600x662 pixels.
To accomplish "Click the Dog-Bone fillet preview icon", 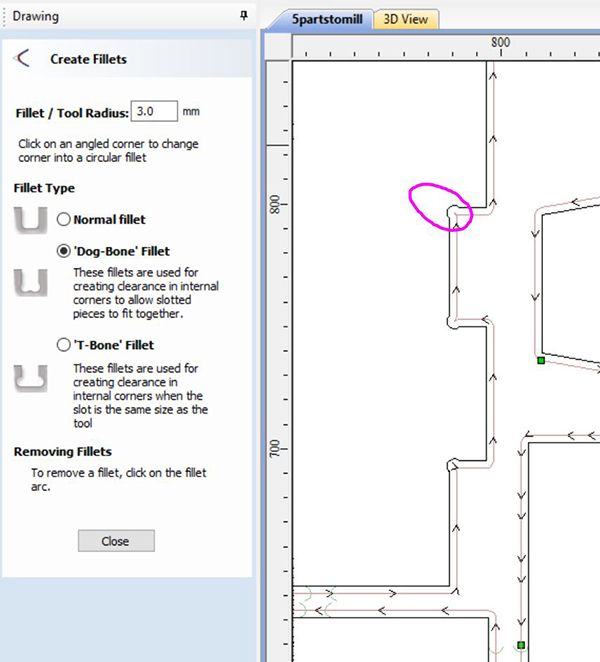I will point(30,282).
